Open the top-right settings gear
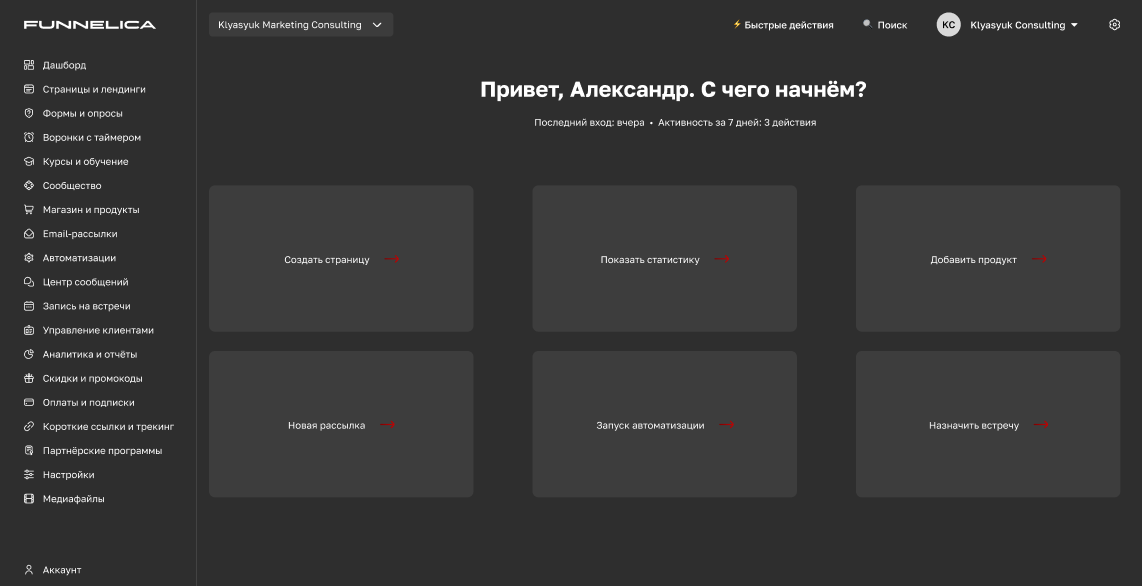The height and width of the screenshot is (586, 1142). coord(1114,24)
